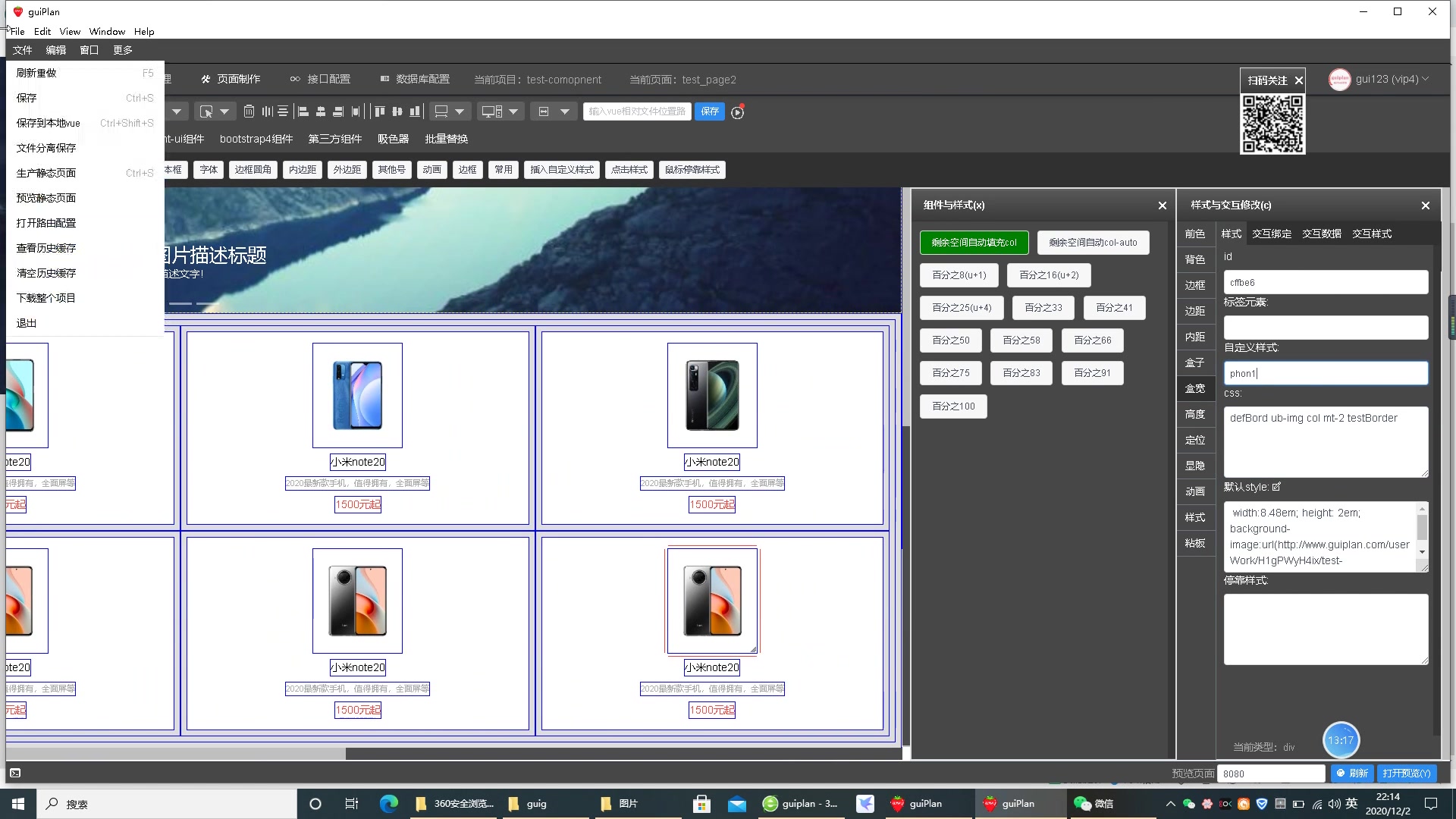Click the save button in toolbar
Image resolution: width=1456 pixels, height=819 pixels.
click(x=710, y=111)
